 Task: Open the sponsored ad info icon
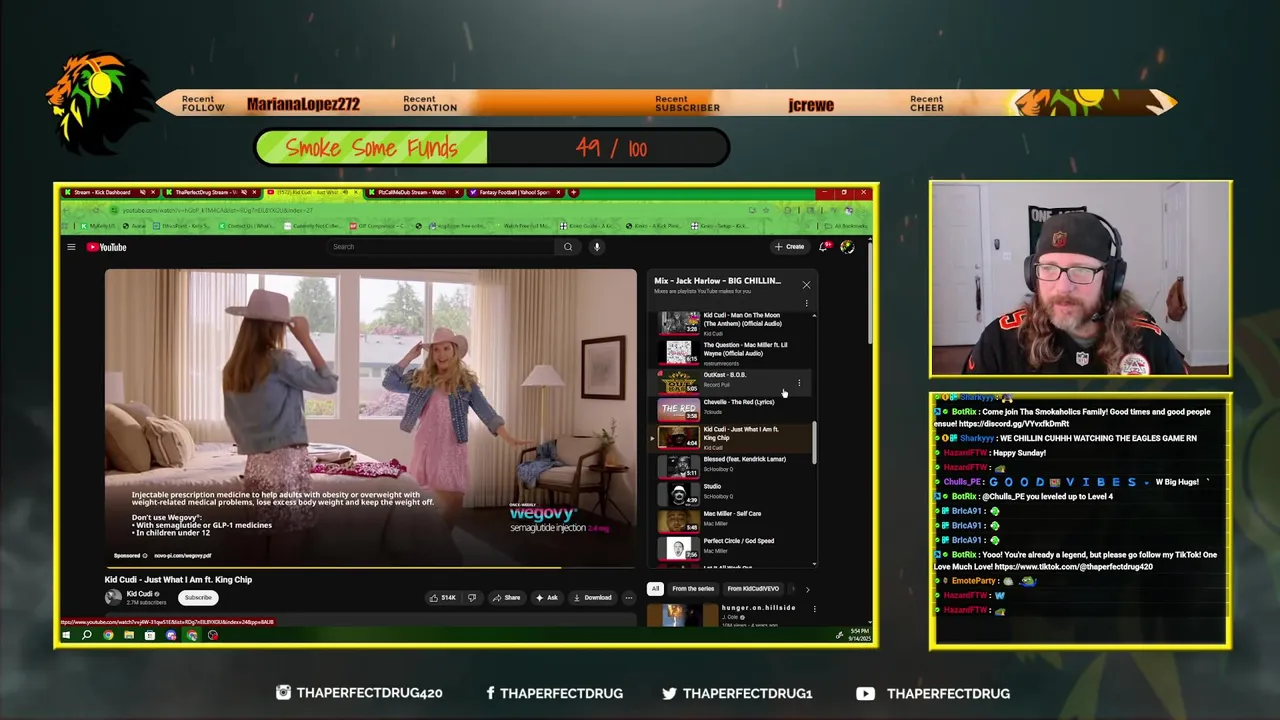pyautogui.click(x=145, y=556)
